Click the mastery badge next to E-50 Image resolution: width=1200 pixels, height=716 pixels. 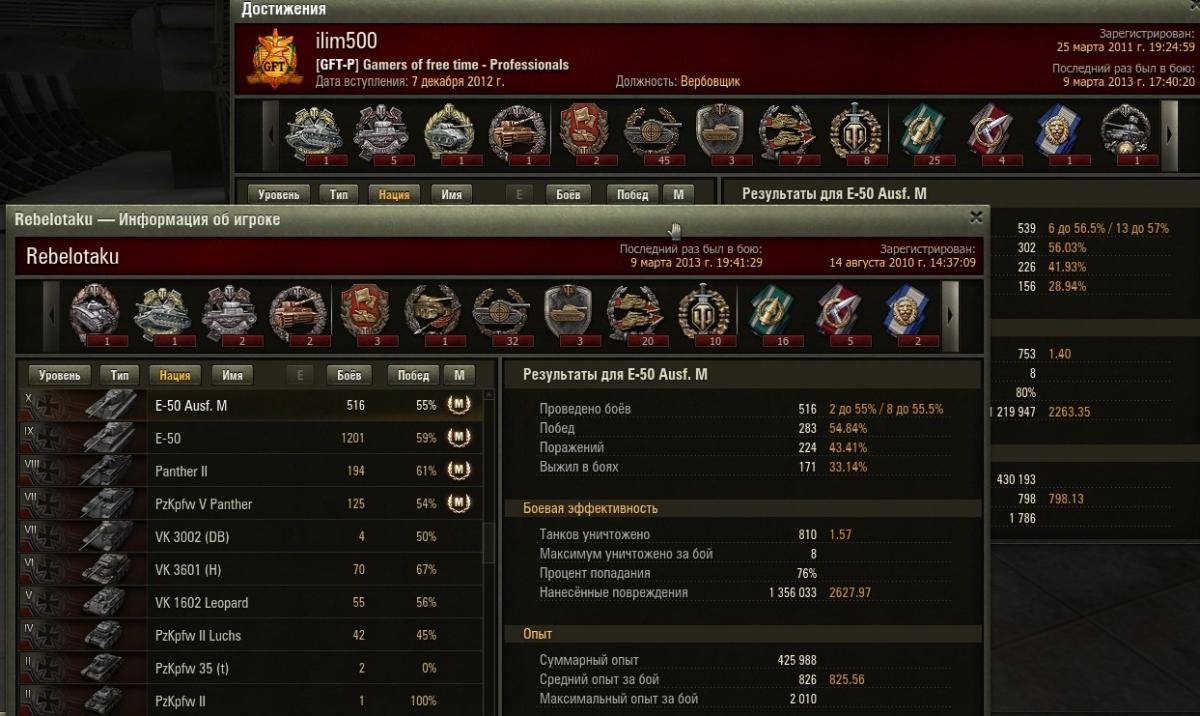click(x=458, y=438)
